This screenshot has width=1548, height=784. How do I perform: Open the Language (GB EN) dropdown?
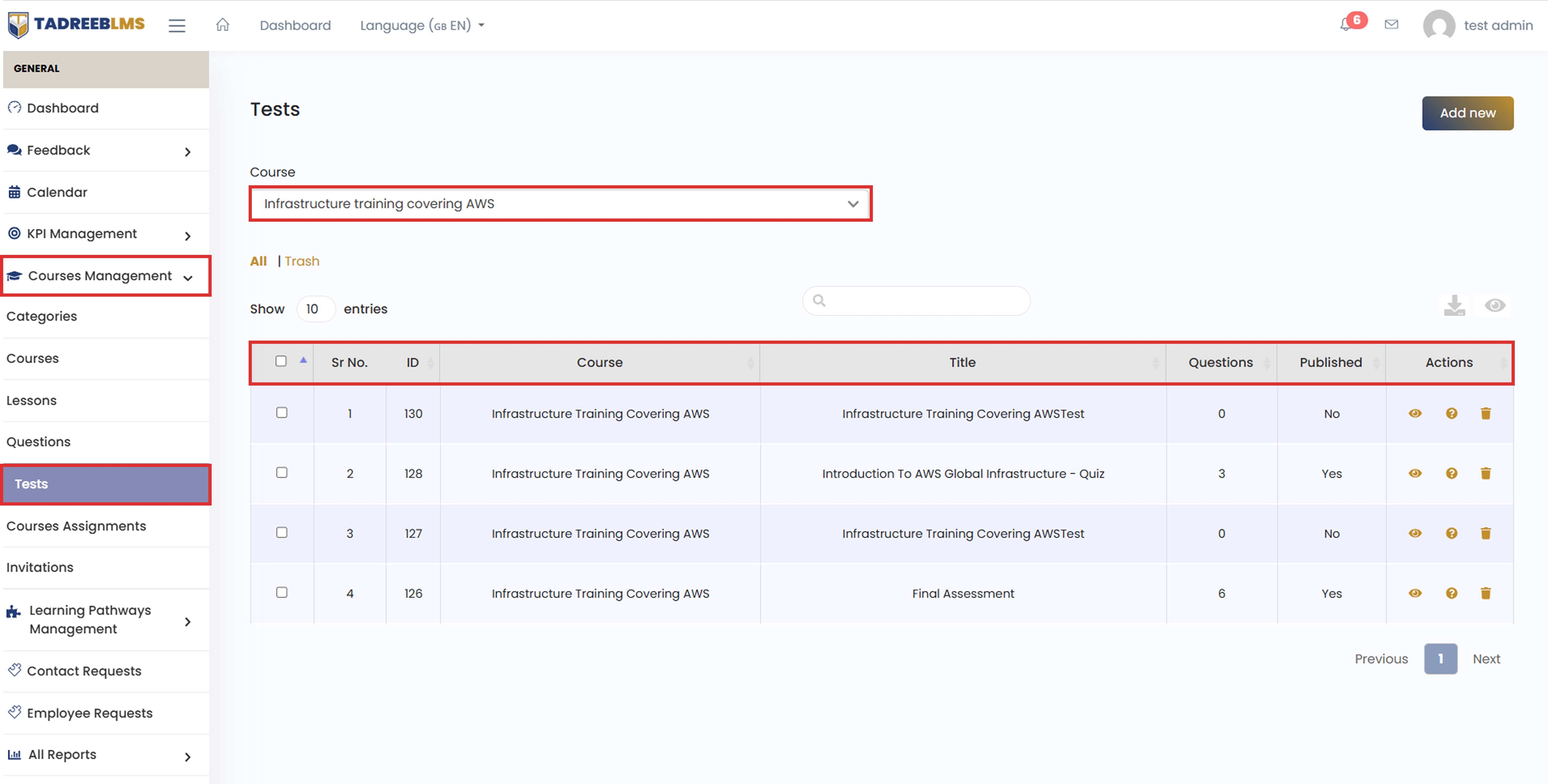click(422, 25)
